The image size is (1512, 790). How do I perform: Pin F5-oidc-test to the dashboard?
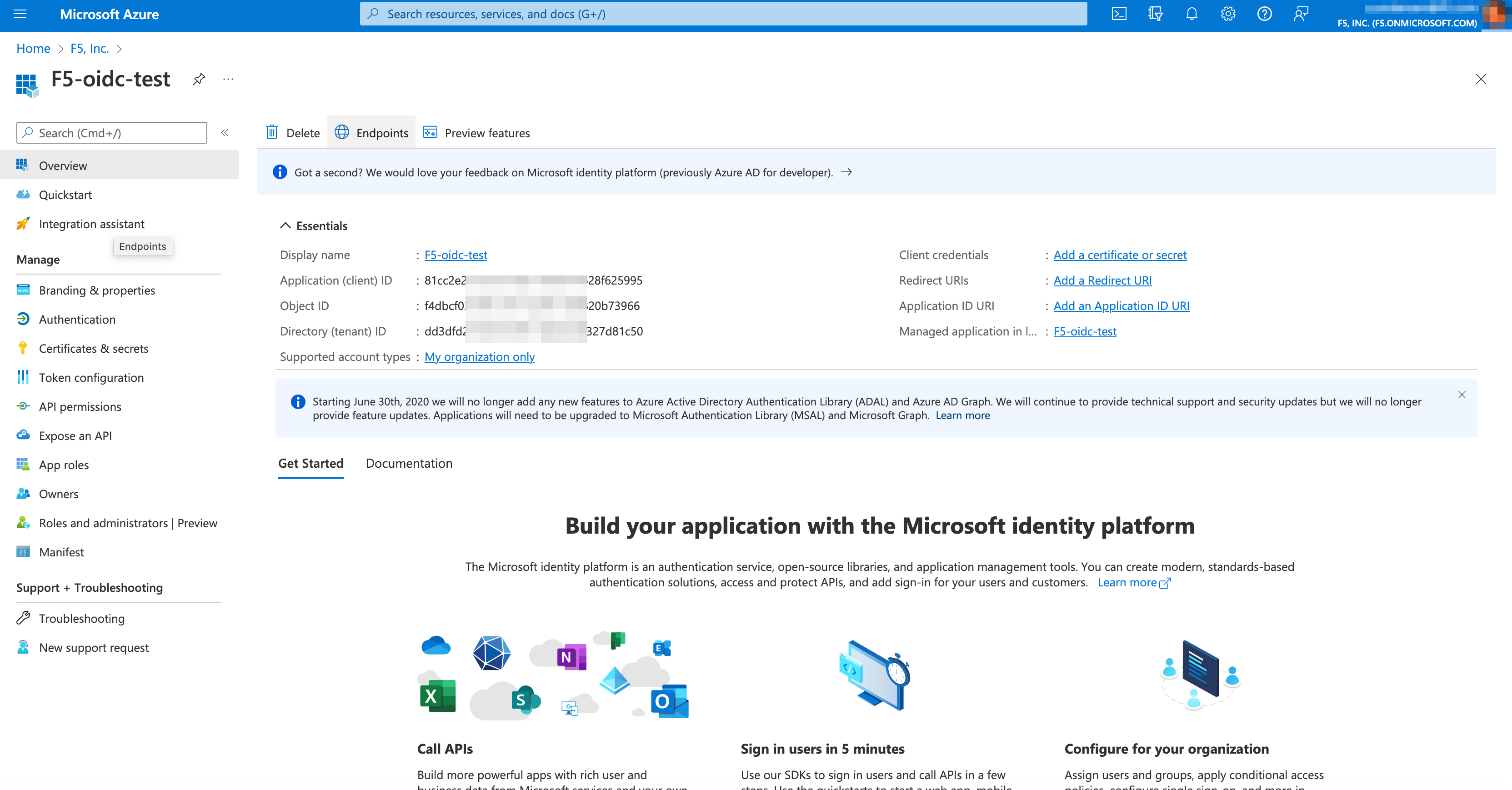198,79
